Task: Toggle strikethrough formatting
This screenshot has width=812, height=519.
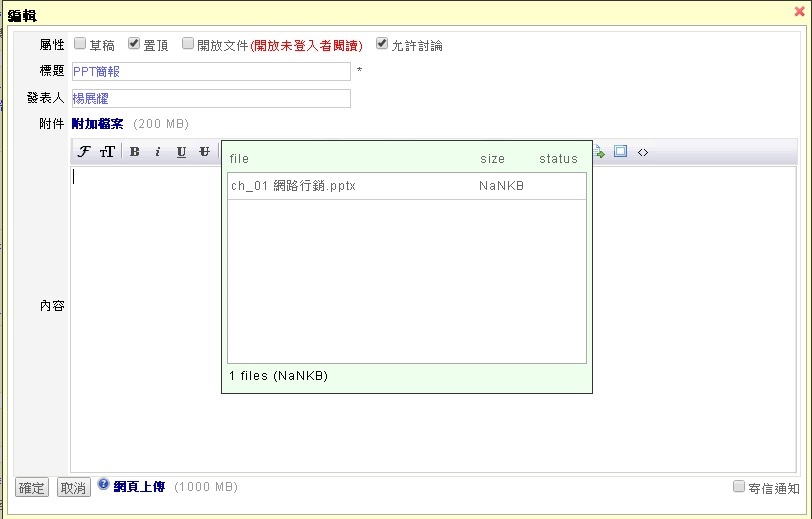Action: click(204, 152)
